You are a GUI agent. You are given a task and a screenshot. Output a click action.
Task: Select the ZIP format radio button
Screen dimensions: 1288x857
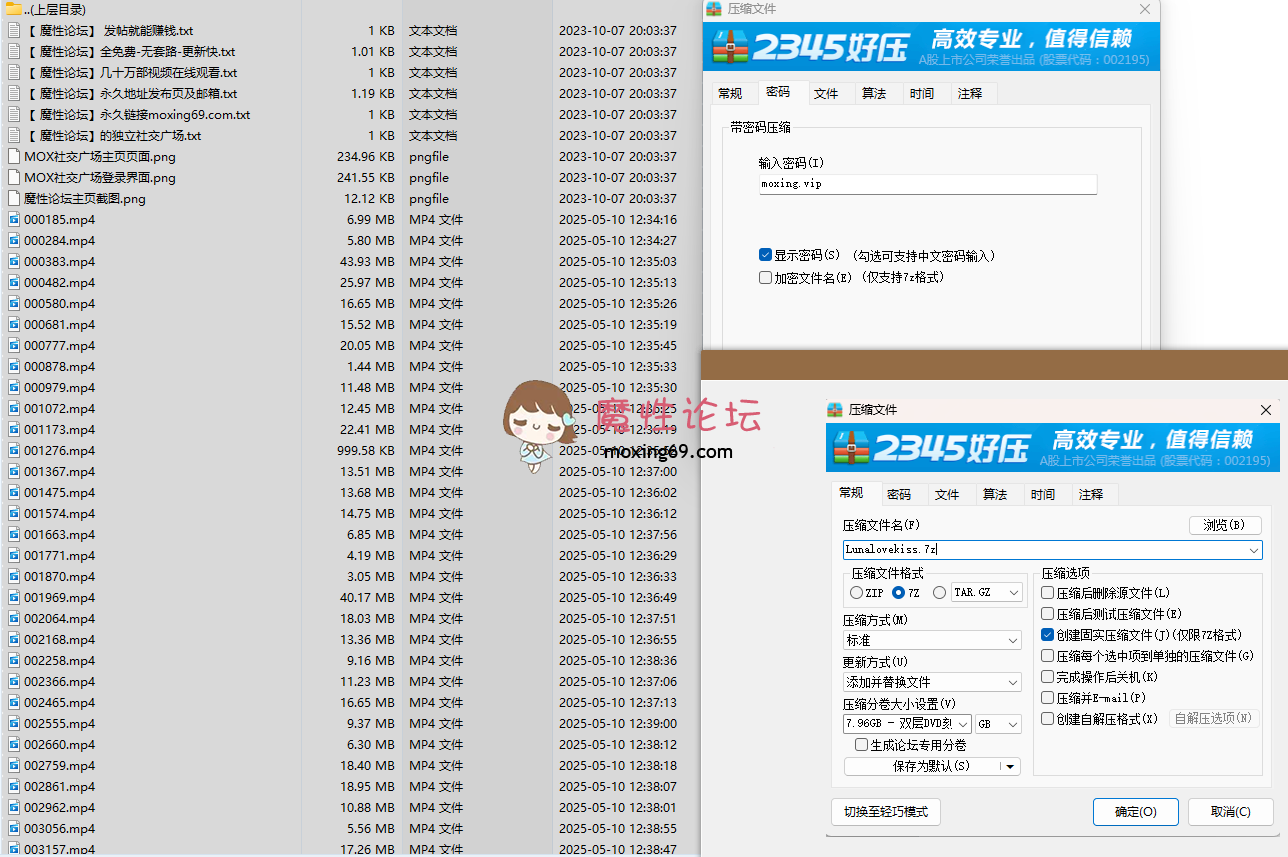click(856, 593)
